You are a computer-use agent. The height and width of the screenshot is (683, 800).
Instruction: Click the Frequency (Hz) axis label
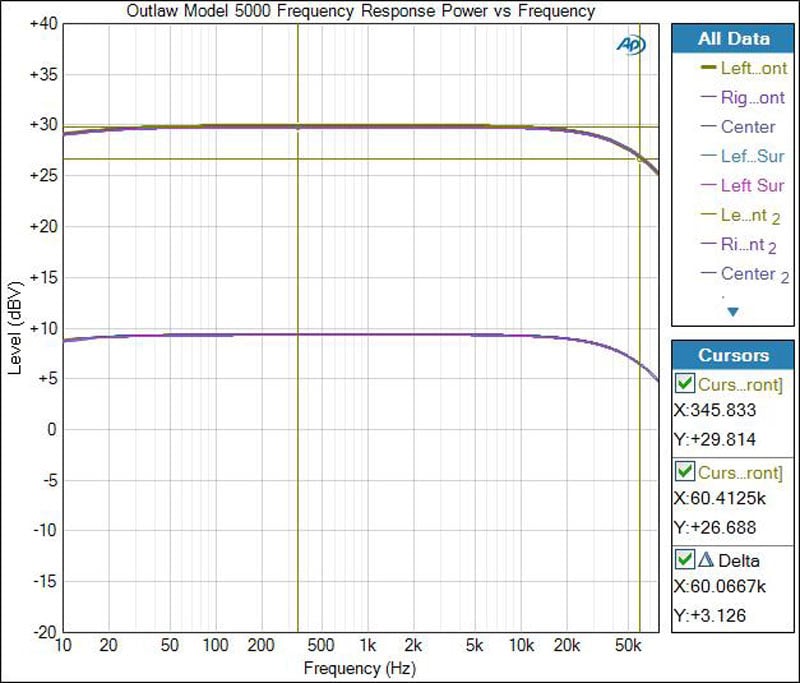pos(358,667)
